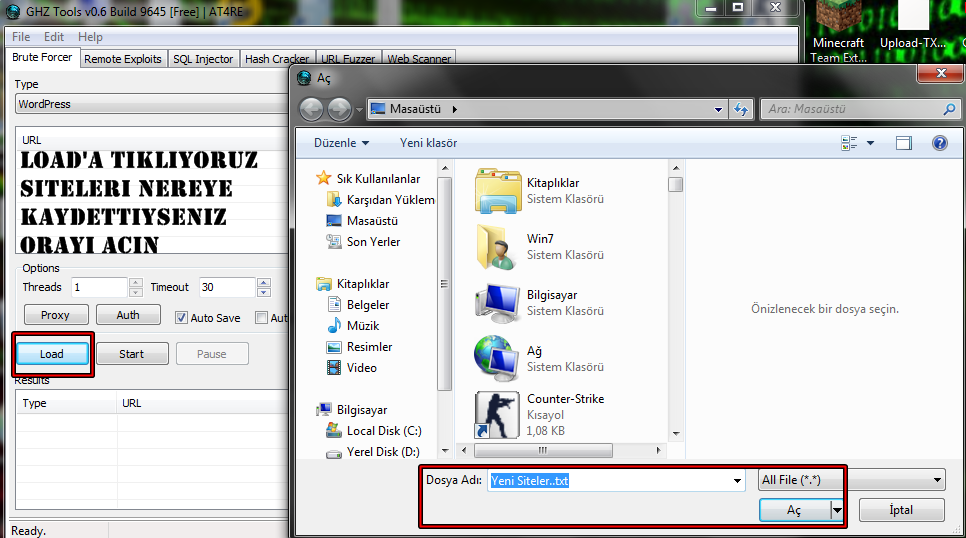
Task: Click the refresh icon beside the address bar
Action: click(741, 110)
